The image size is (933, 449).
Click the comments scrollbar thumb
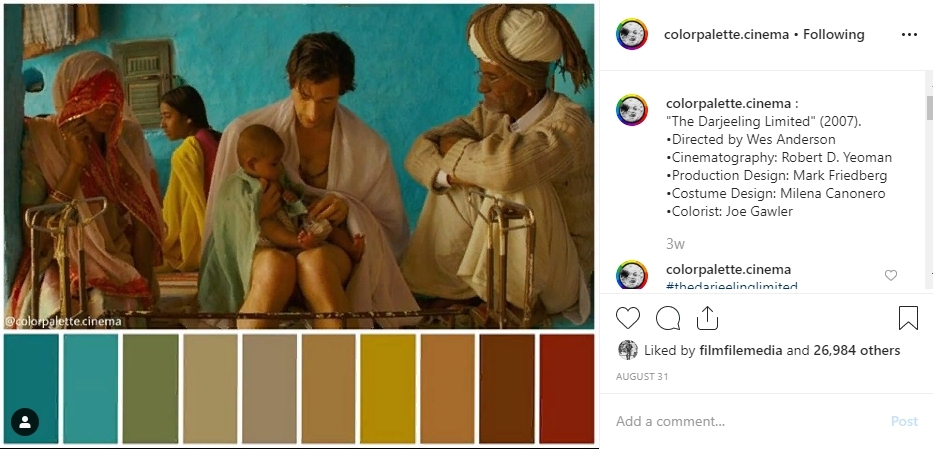(929, 108)
